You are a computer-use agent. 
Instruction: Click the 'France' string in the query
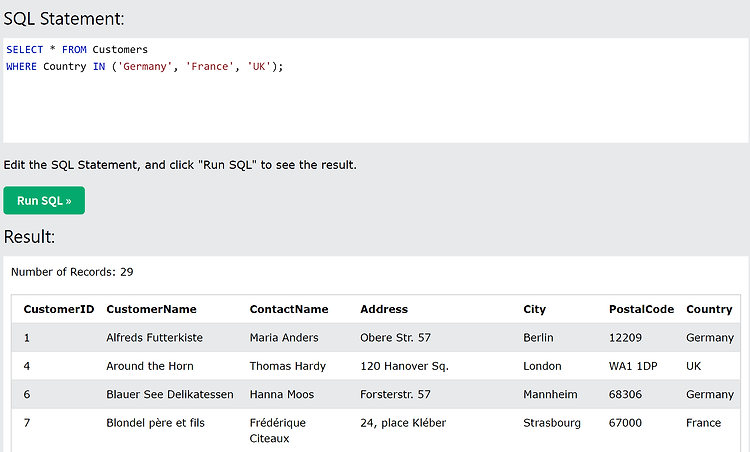tap(210, 66)
